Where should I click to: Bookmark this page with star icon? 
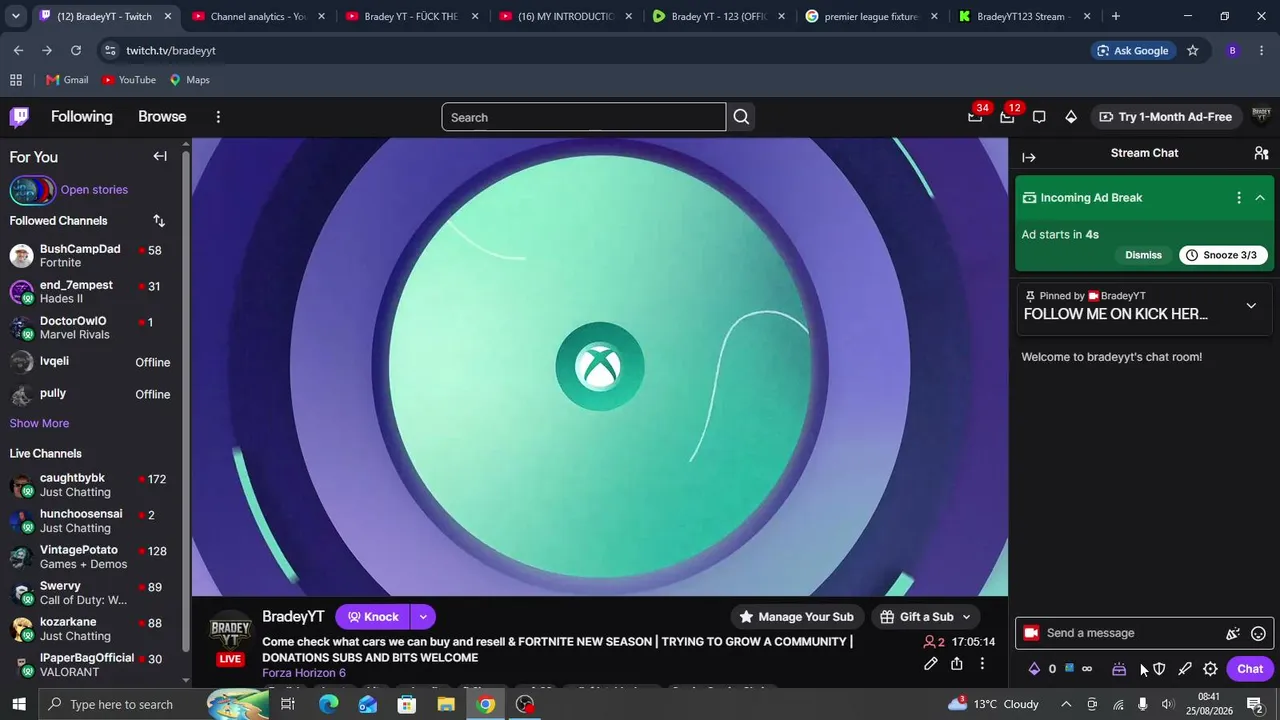tap(1192, 50)
